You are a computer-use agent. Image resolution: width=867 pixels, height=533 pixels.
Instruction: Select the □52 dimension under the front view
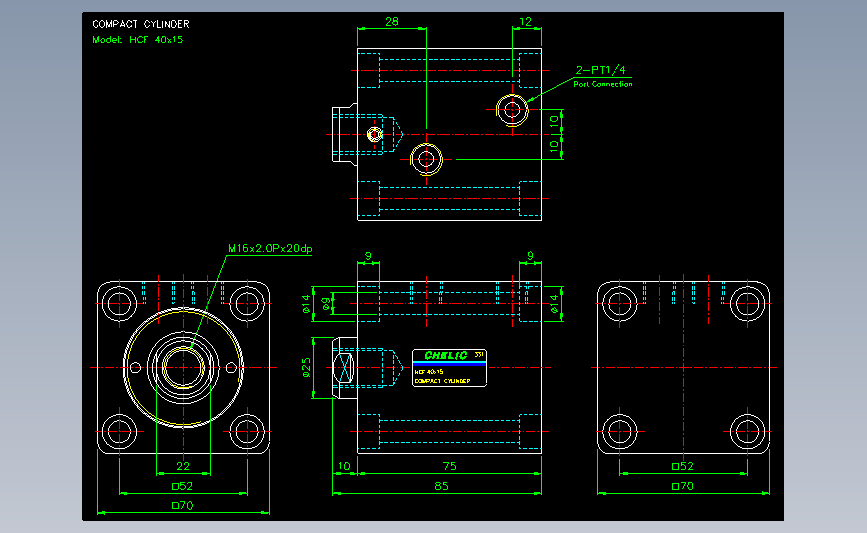click(182, 486)
